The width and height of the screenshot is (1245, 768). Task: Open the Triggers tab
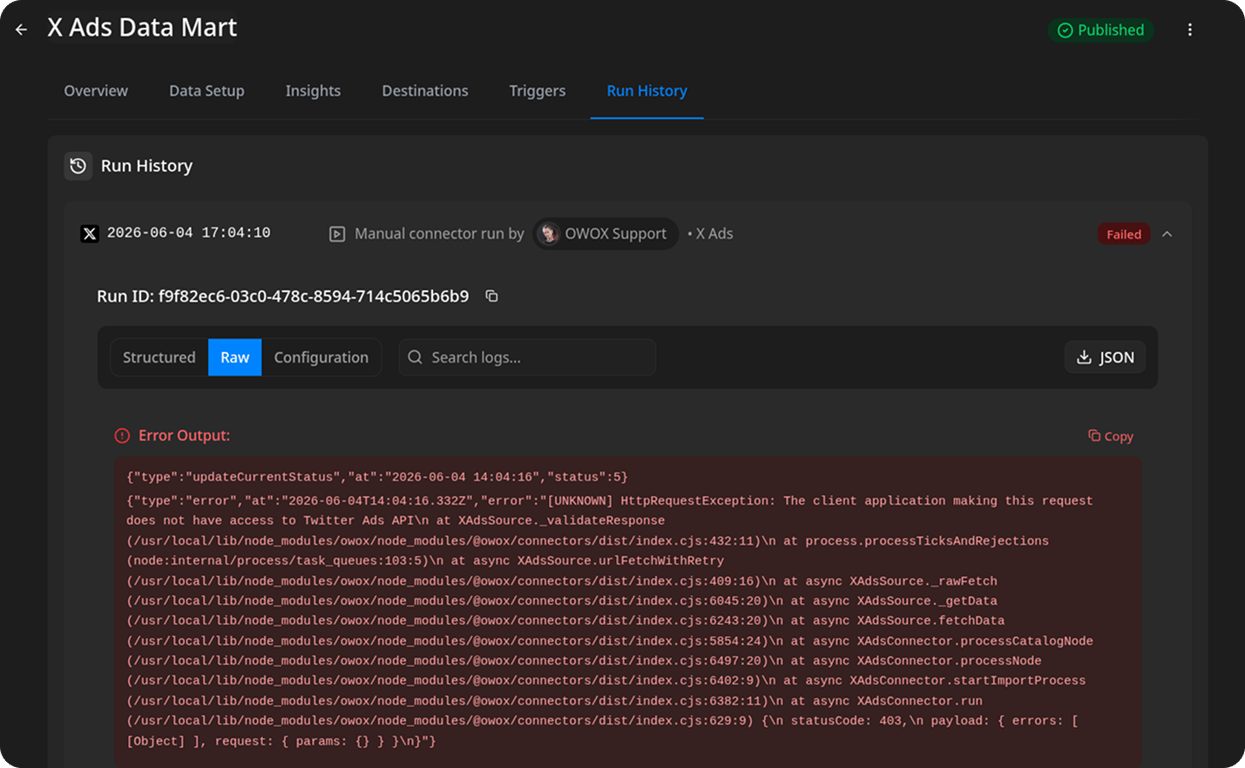point(537,91)
